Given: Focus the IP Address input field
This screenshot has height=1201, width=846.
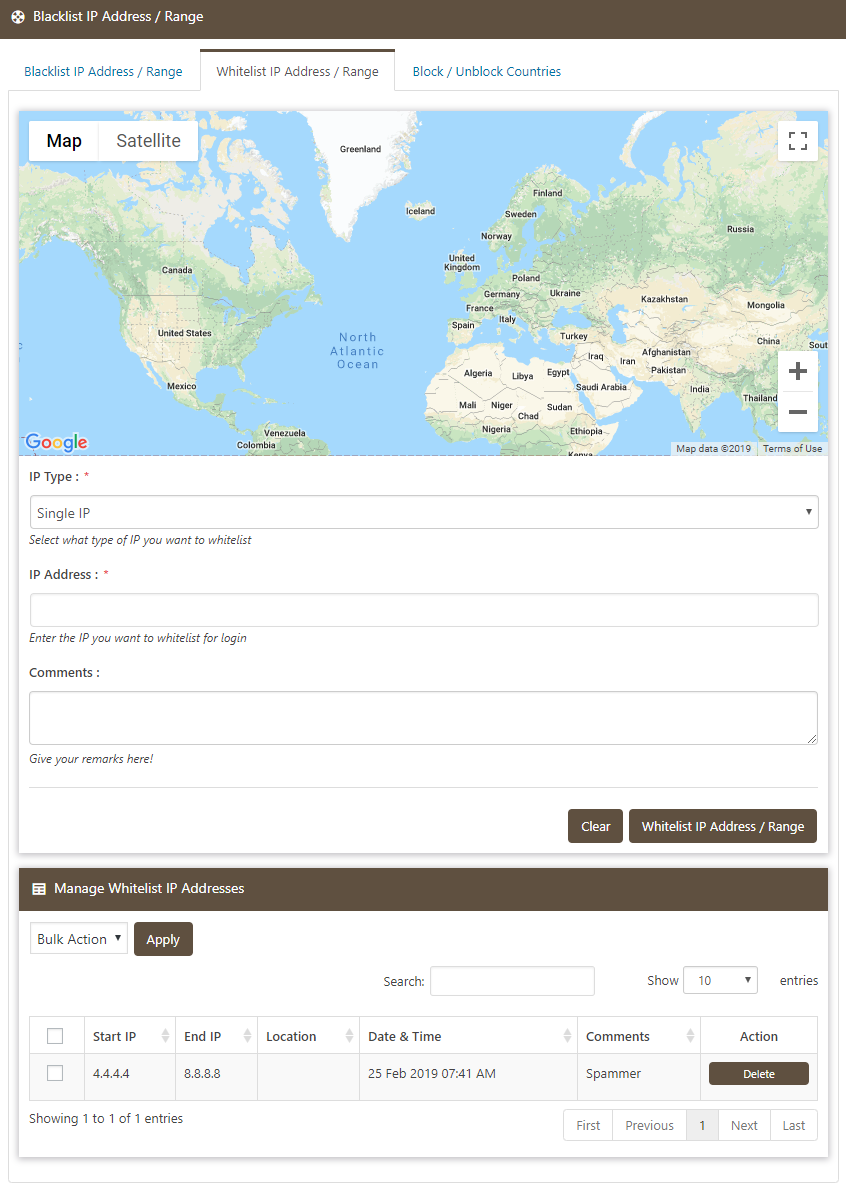Looking at the screenshot, I should click(424, 610).
